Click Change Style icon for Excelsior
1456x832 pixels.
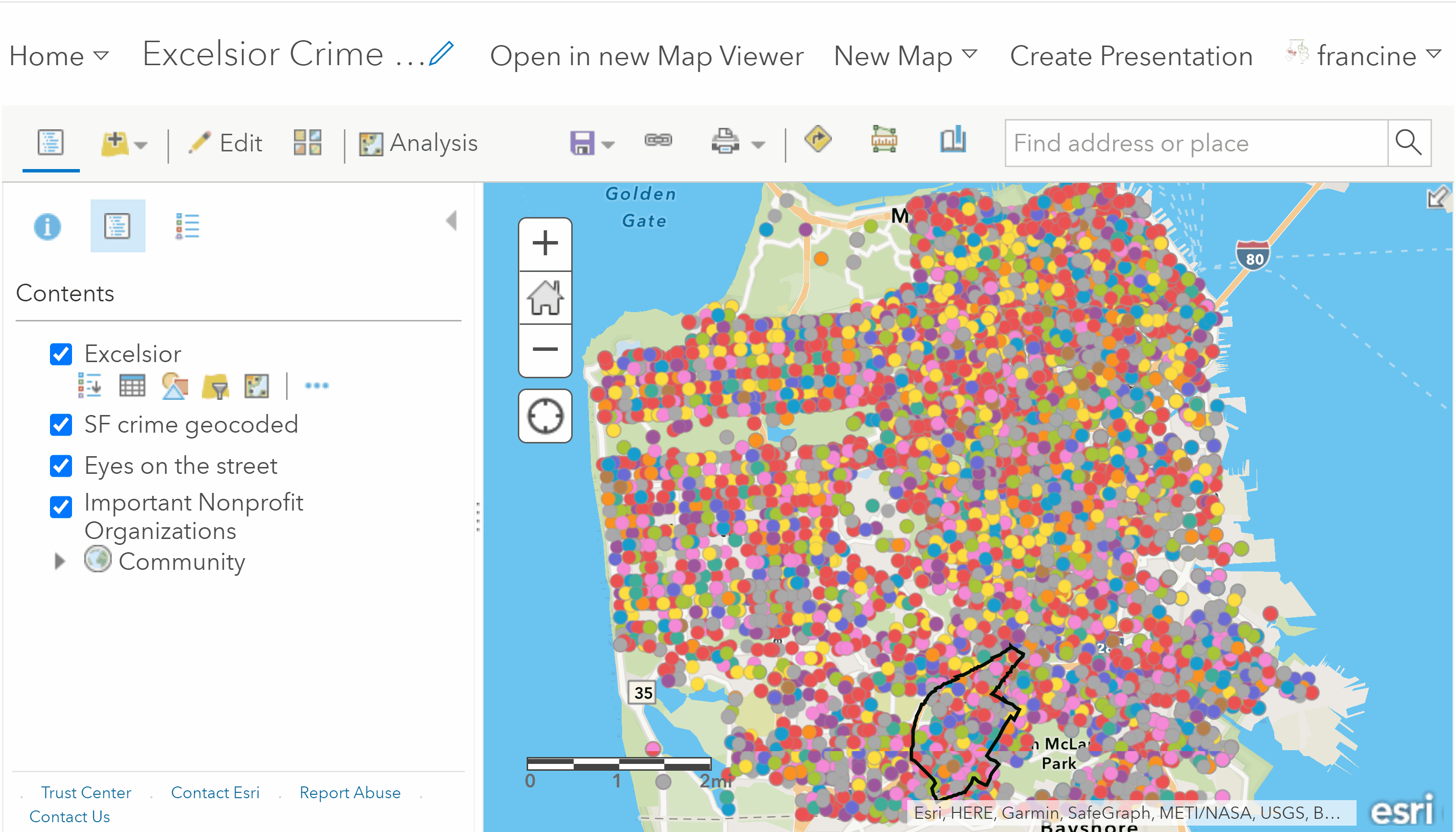(174, 386)
